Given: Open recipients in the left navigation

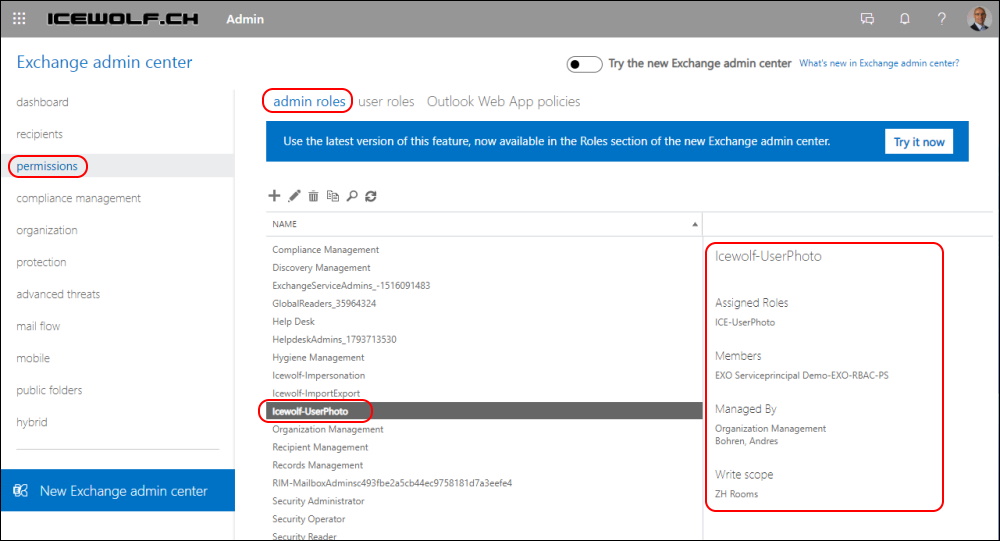Looking at the screenshot, I should click(x=40, y=134).
